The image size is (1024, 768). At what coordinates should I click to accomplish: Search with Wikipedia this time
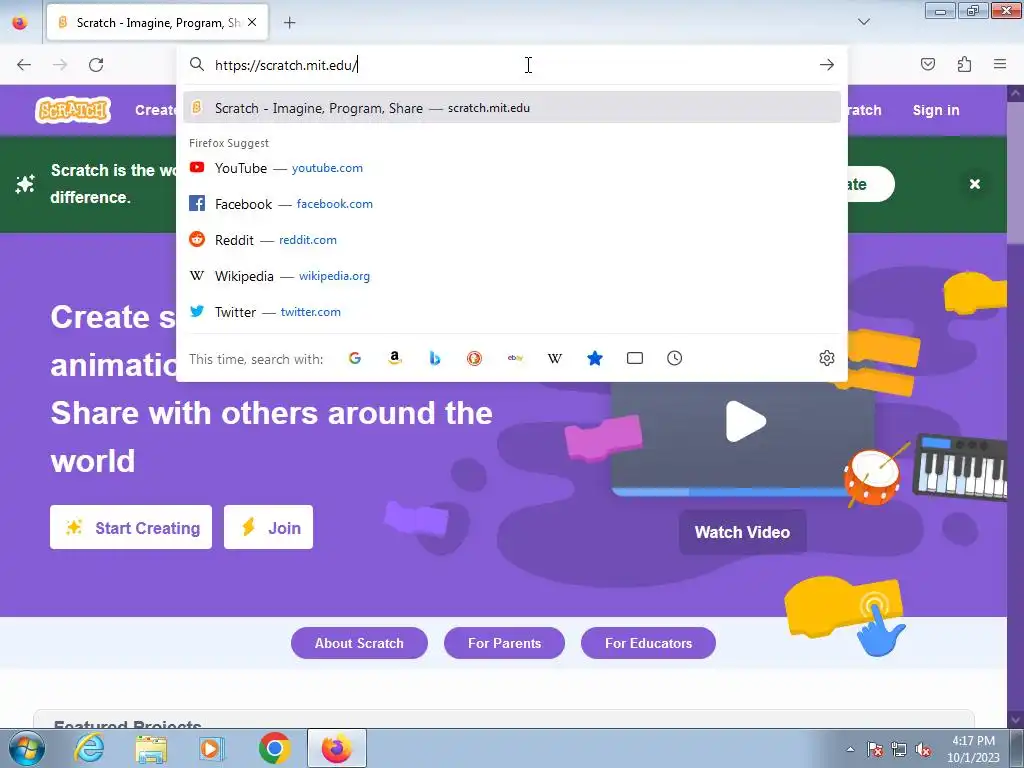[554, 358]
